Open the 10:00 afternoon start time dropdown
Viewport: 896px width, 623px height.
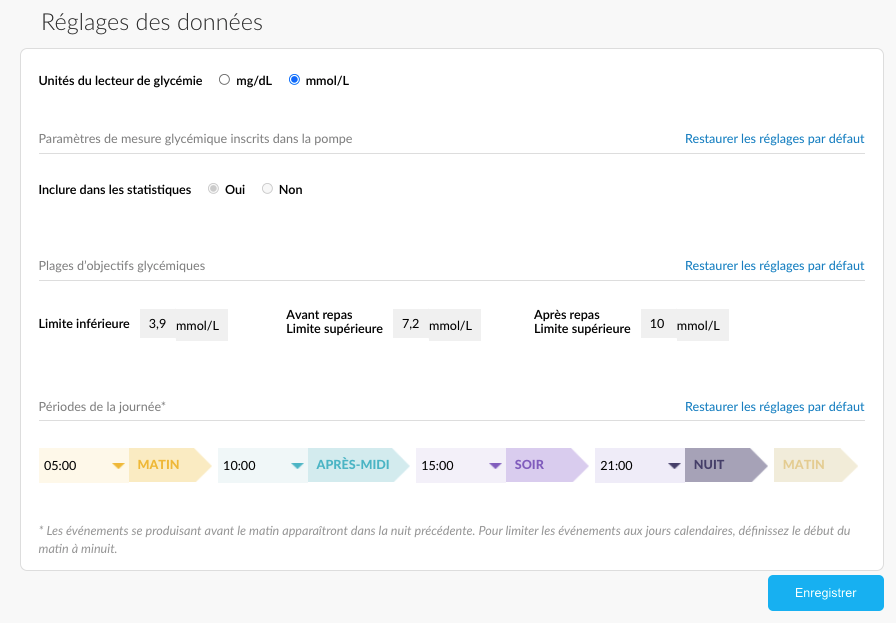(263, 465)
